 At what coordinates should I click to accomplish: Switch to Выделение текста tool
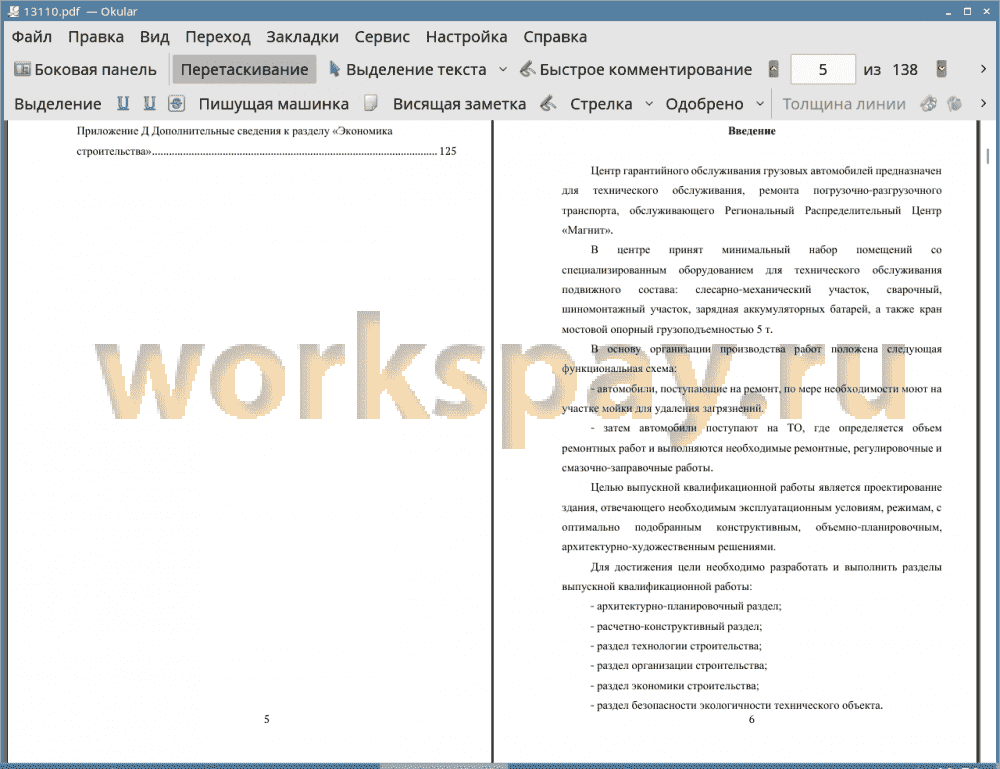(408, 70)
